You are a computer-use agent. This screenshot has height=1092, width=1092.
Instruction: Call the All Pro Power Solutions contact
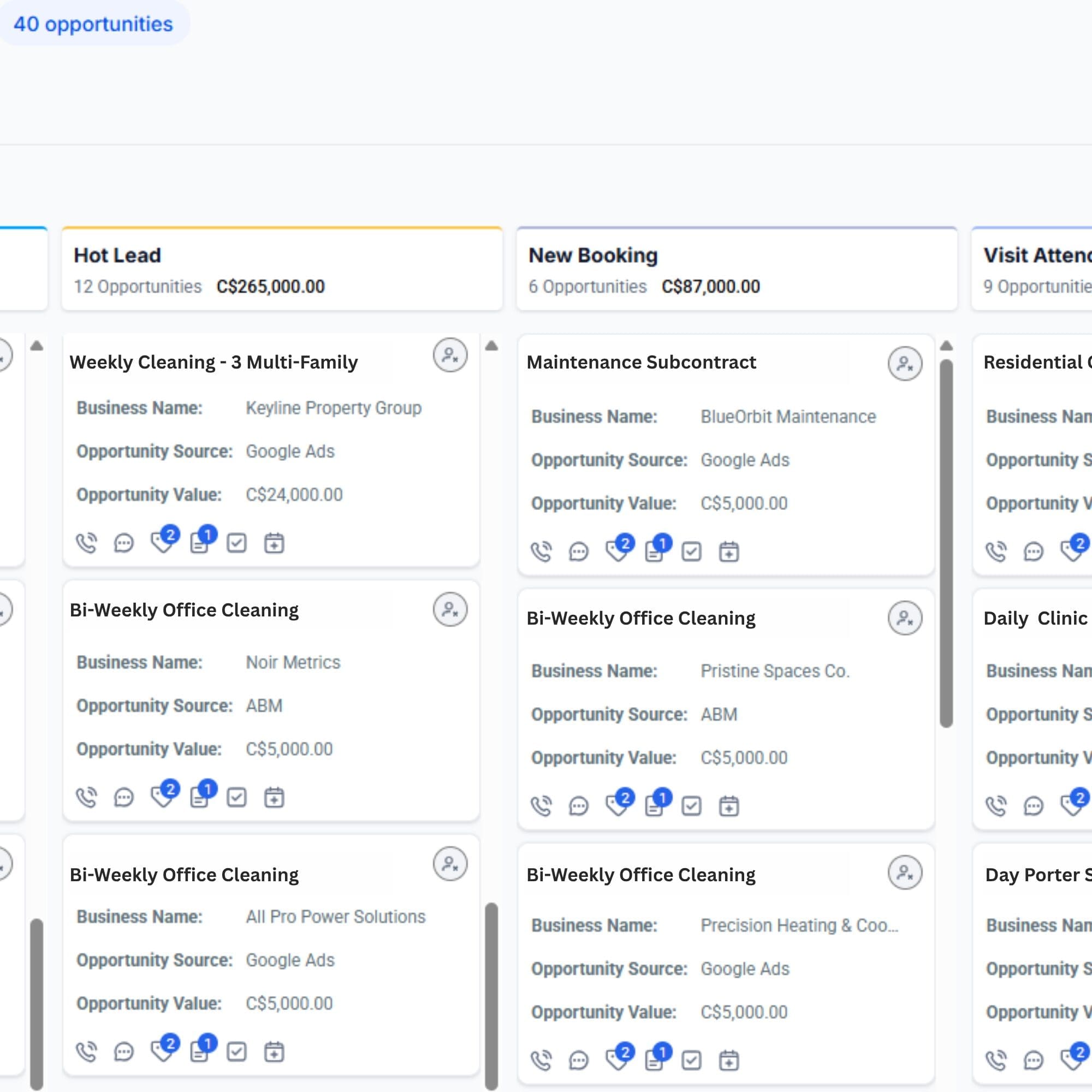86,1052
